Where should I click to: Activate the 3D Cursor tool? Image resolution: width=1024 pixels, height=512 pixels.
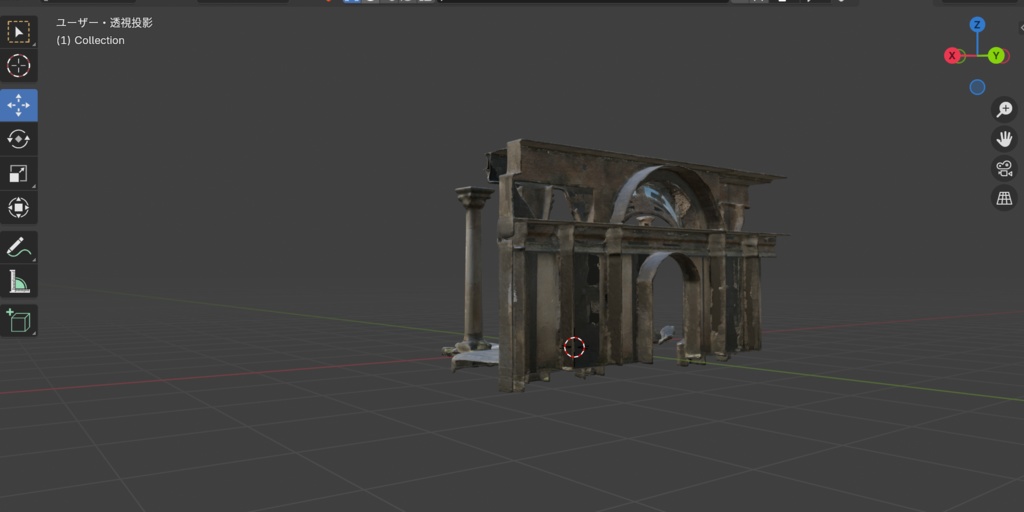pos(18,66)
